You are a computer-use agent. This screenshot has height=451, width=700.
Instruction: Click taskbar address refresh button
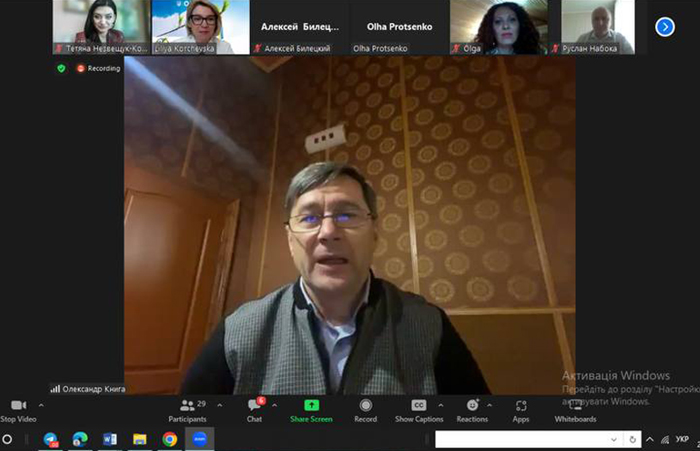(633, 439)
